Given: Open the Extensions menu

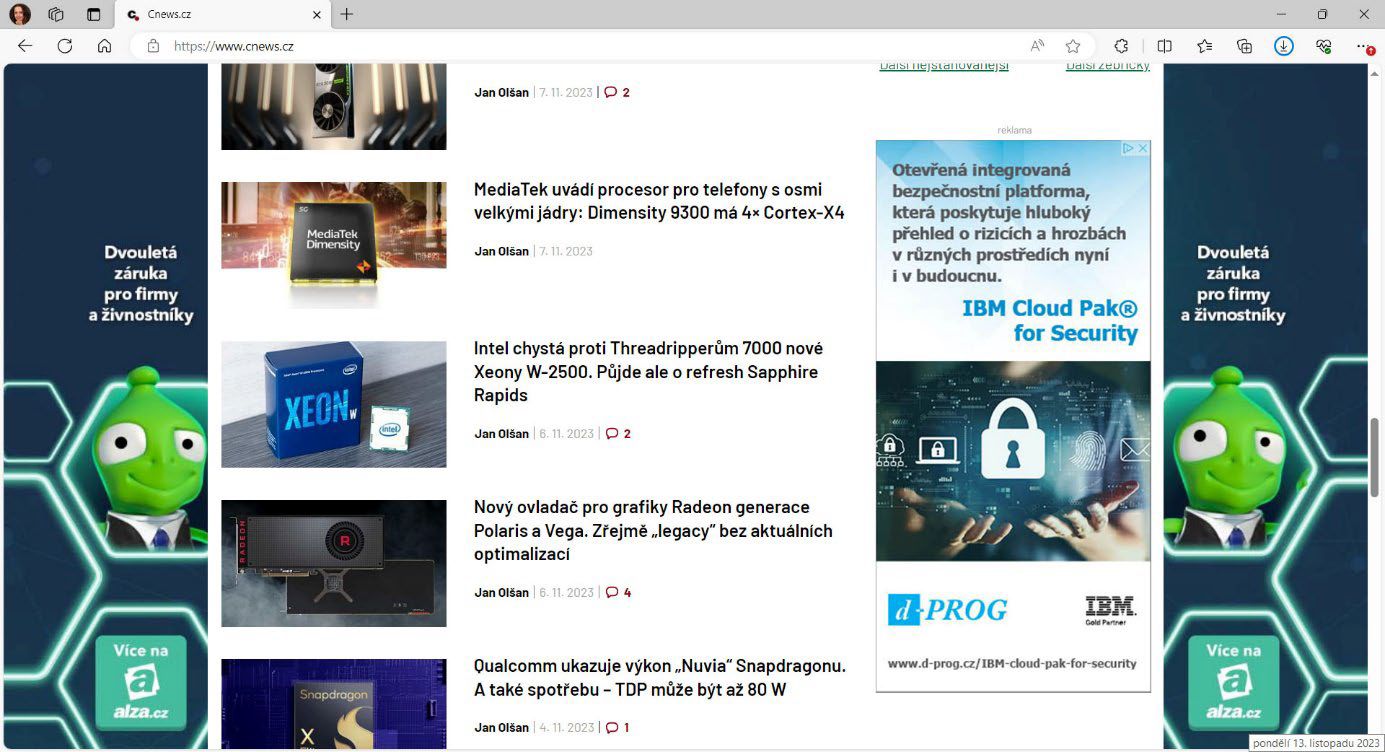Looking at the screenshot, I should (x=1121, y=46).
